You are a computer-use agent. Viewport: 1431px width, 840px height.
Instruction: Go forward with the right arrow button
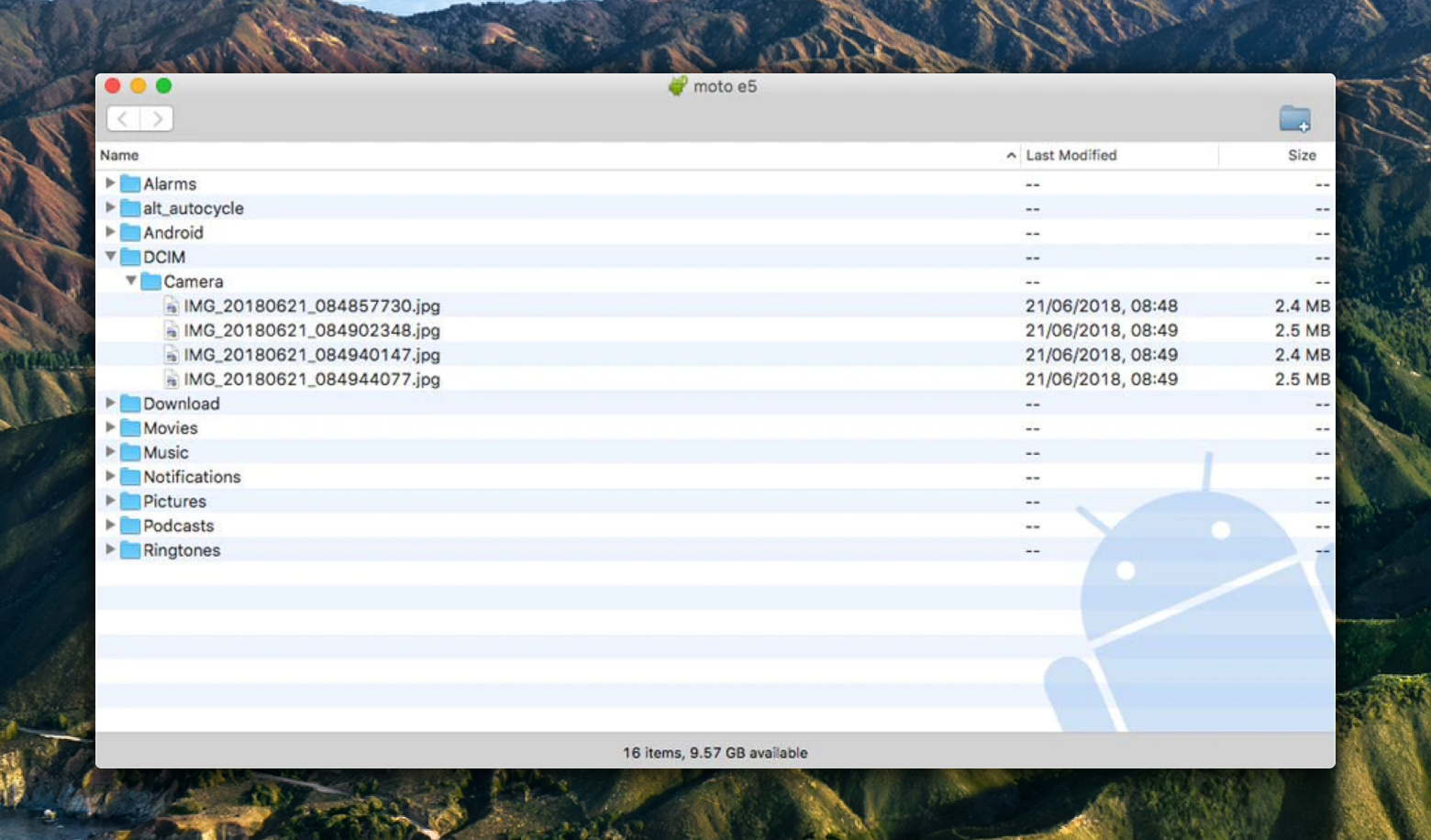click(157, 119)
